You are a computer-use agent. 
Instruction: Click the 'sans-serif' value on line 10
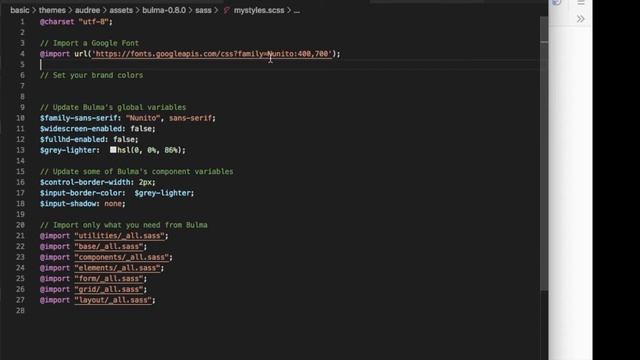(191, 118)
